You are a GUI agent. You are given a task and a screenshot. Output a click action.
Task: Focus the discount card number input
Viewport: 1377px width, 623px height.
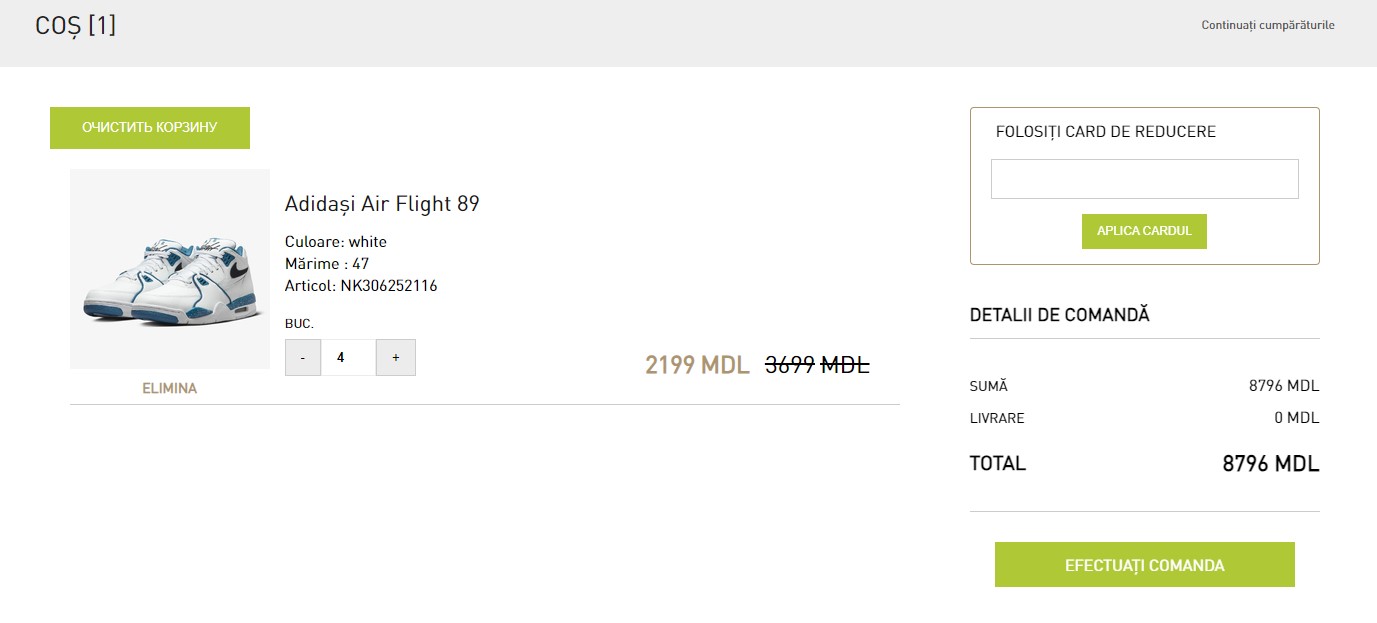point(1144,179)
